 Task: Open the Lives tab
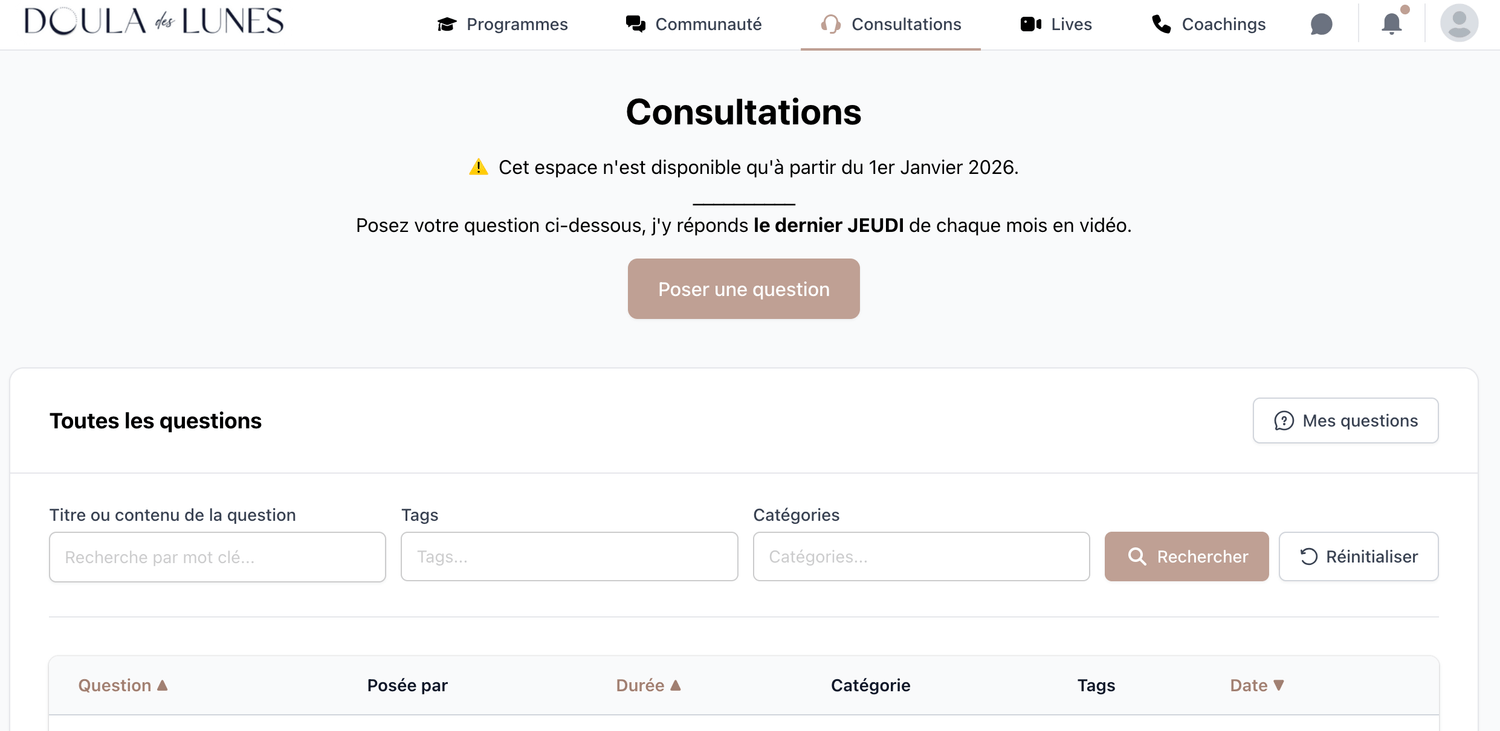(x=1071, y=24)
